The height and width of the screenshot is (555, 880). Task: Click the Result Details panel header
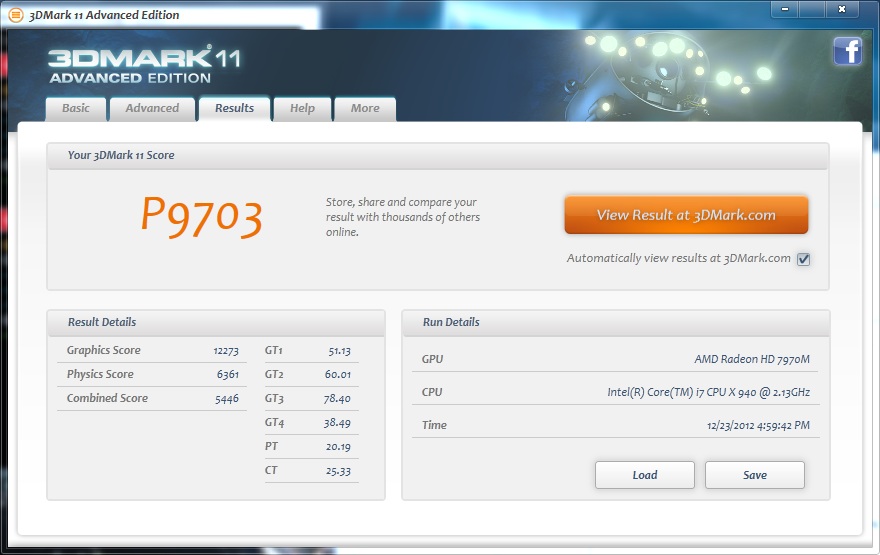216,322
